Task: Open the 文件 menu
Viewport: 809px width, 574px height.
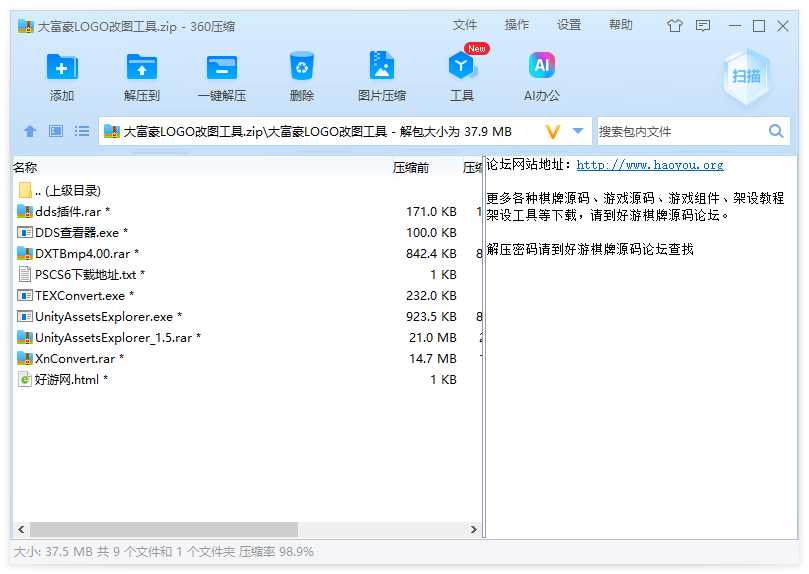Action: (x=465, y=25)
